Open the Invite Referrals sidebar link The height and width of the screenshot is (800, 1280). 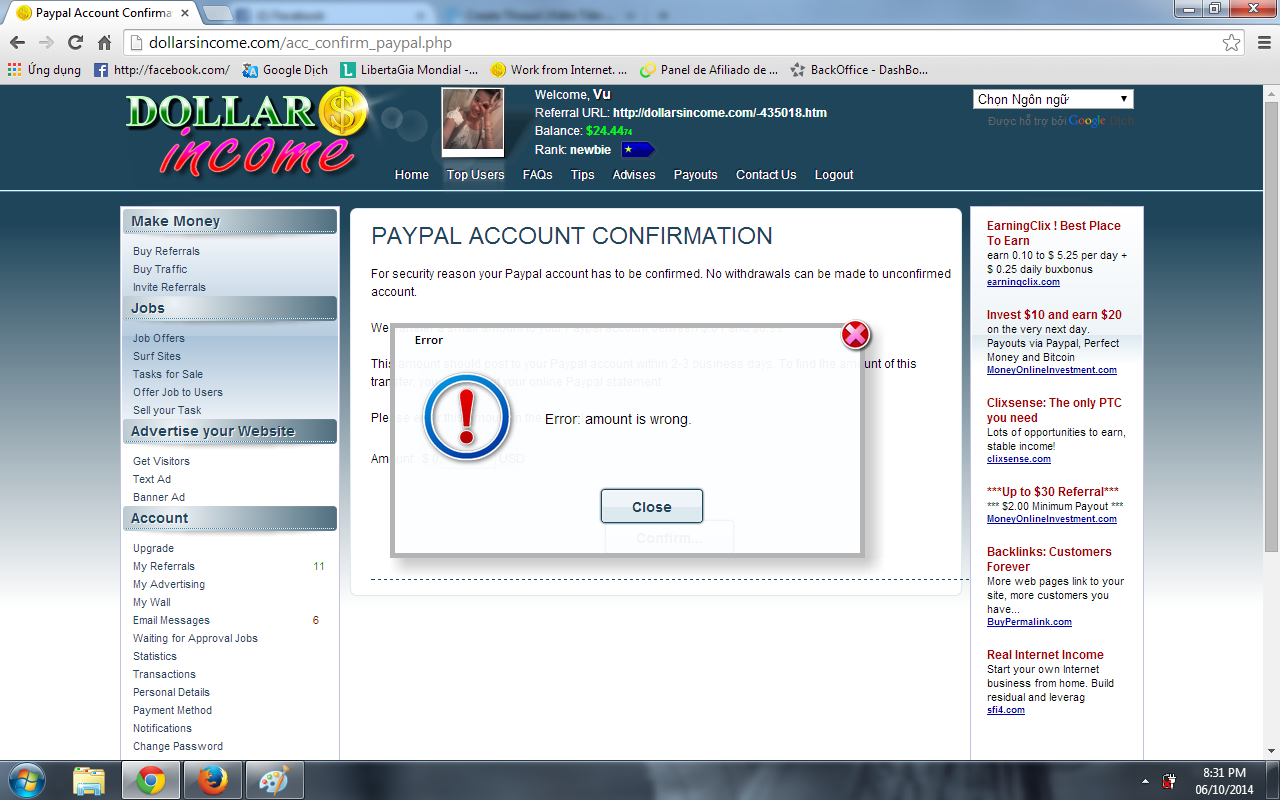(x=169, y=287)
